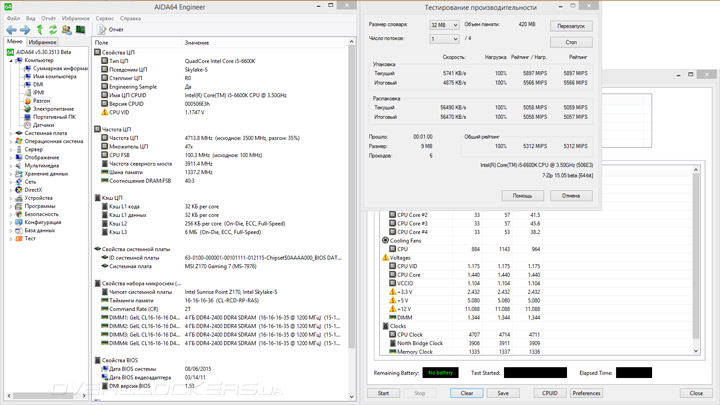Expand the Отображение tree node

click(11, 158)
